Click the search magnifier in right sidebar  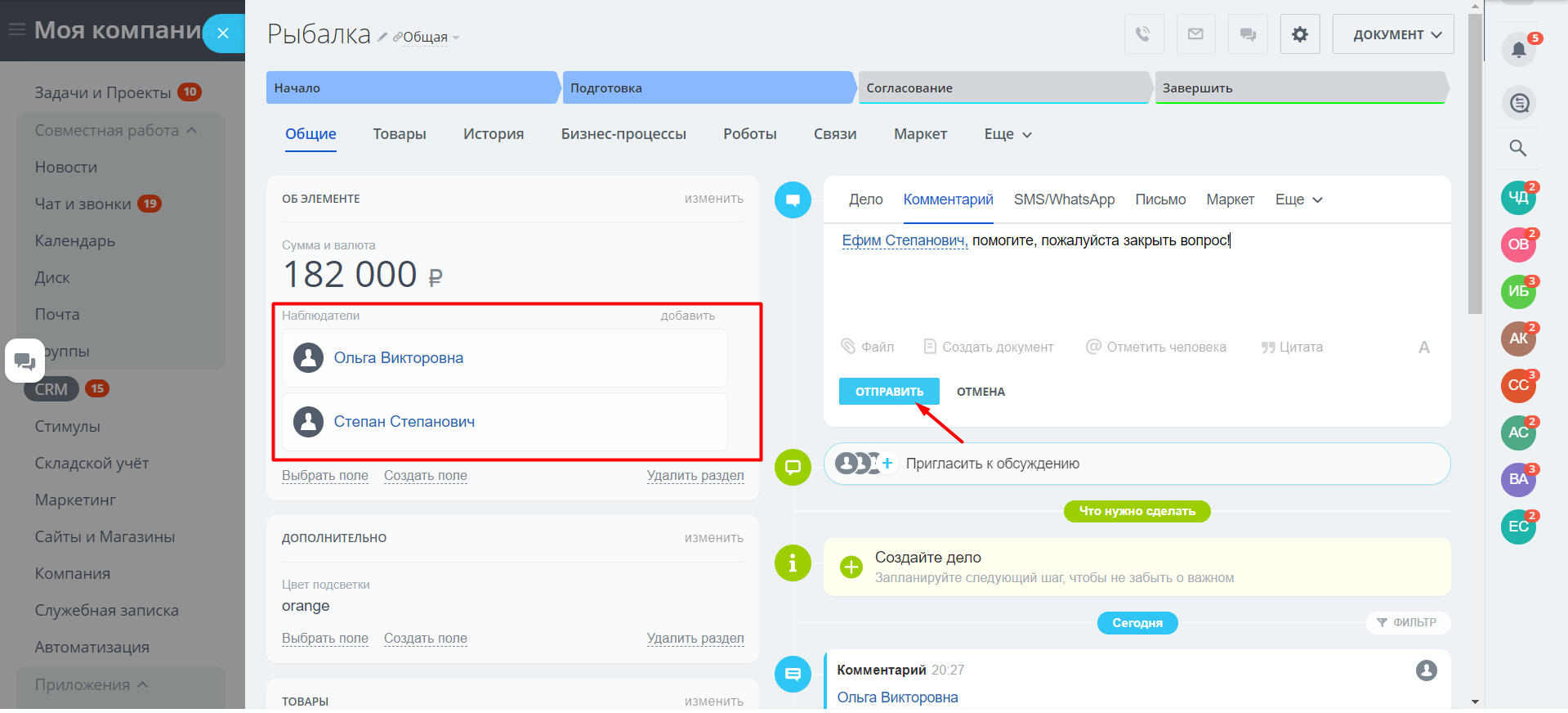pyautogui.click(x=1518, y=148)
